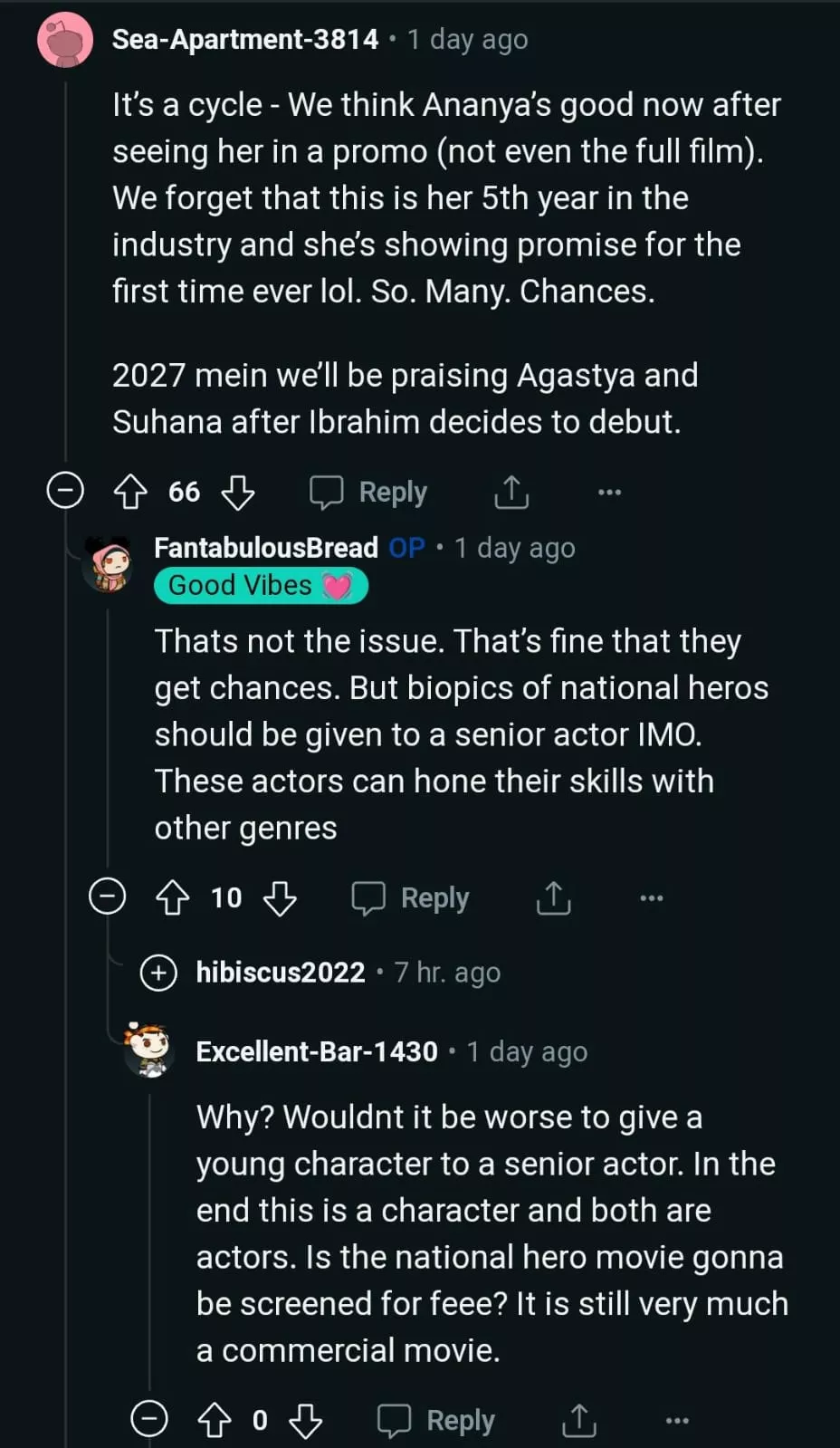The height and width of the screenshot is (1448, 840).
Task: Downvote Sea-Apartment-3814's comment
Action: click(x=238, y=492)
